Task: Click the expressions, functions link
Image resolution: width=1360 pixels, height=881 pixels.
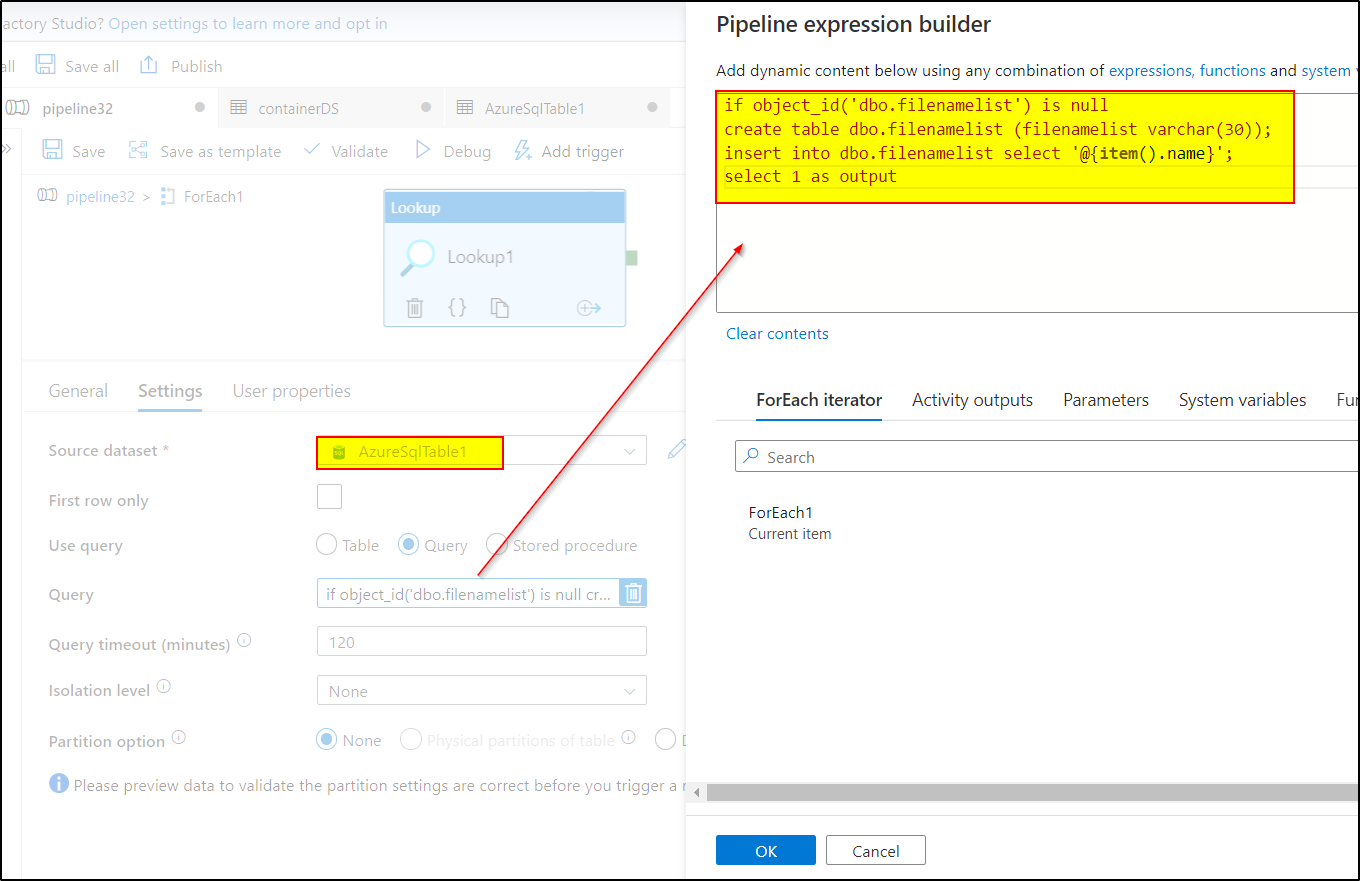Action: (1187, 71)
